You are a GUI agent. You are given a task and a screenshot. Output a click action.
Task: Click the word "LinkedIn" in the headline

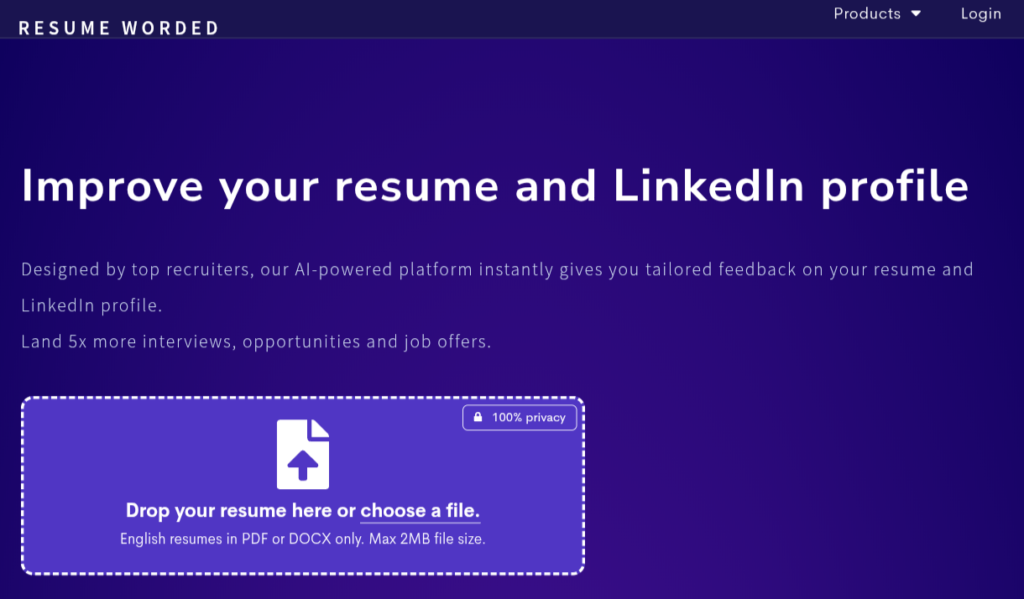[x=709, y=186]
